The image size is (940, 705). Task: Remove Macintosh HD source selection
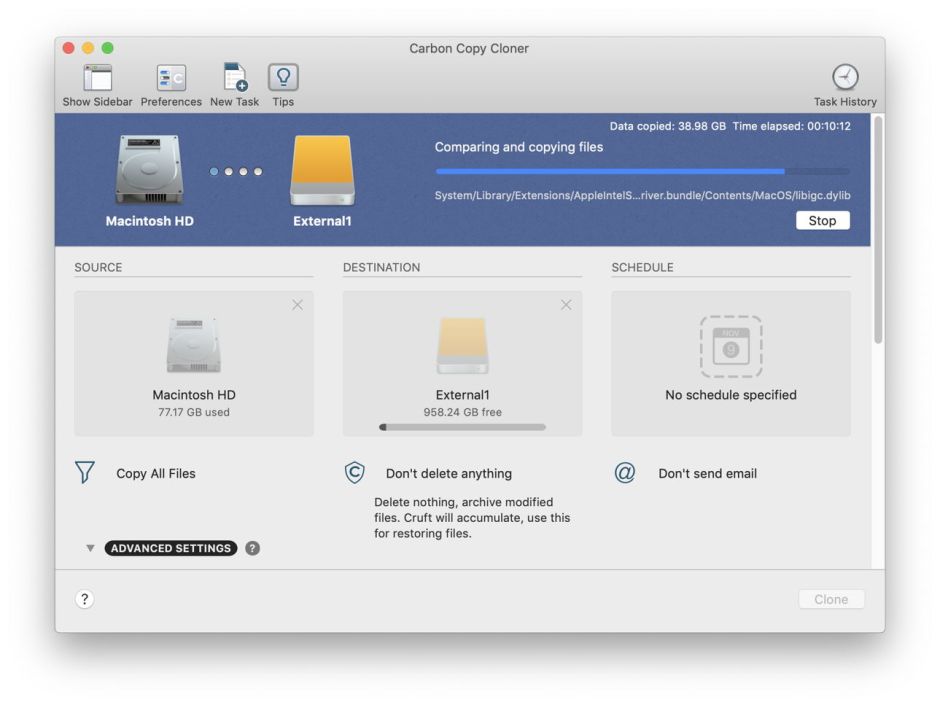click(x=297, y=305)
